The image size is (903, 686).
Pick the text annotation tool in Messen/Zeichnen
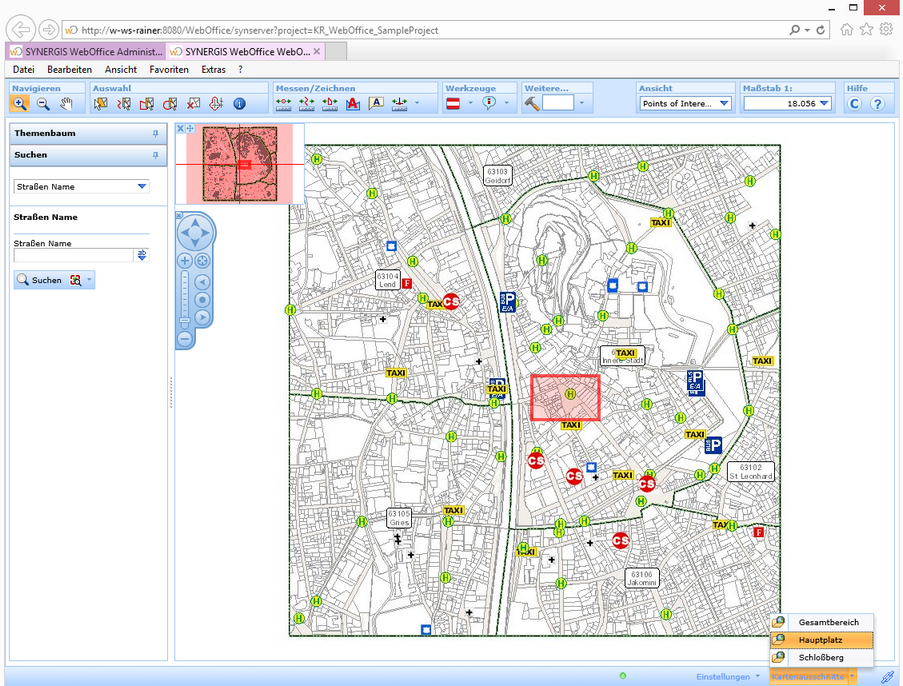(351, 103)
